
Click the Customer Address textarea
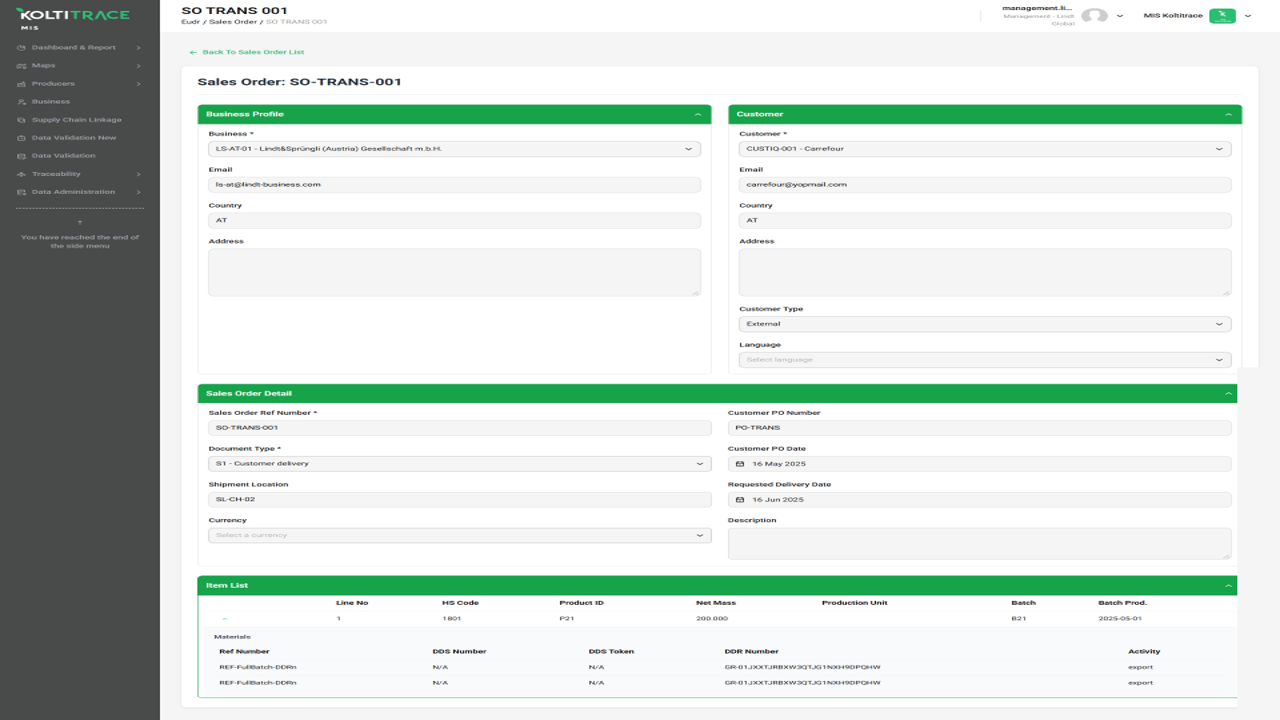pos(985,272)
